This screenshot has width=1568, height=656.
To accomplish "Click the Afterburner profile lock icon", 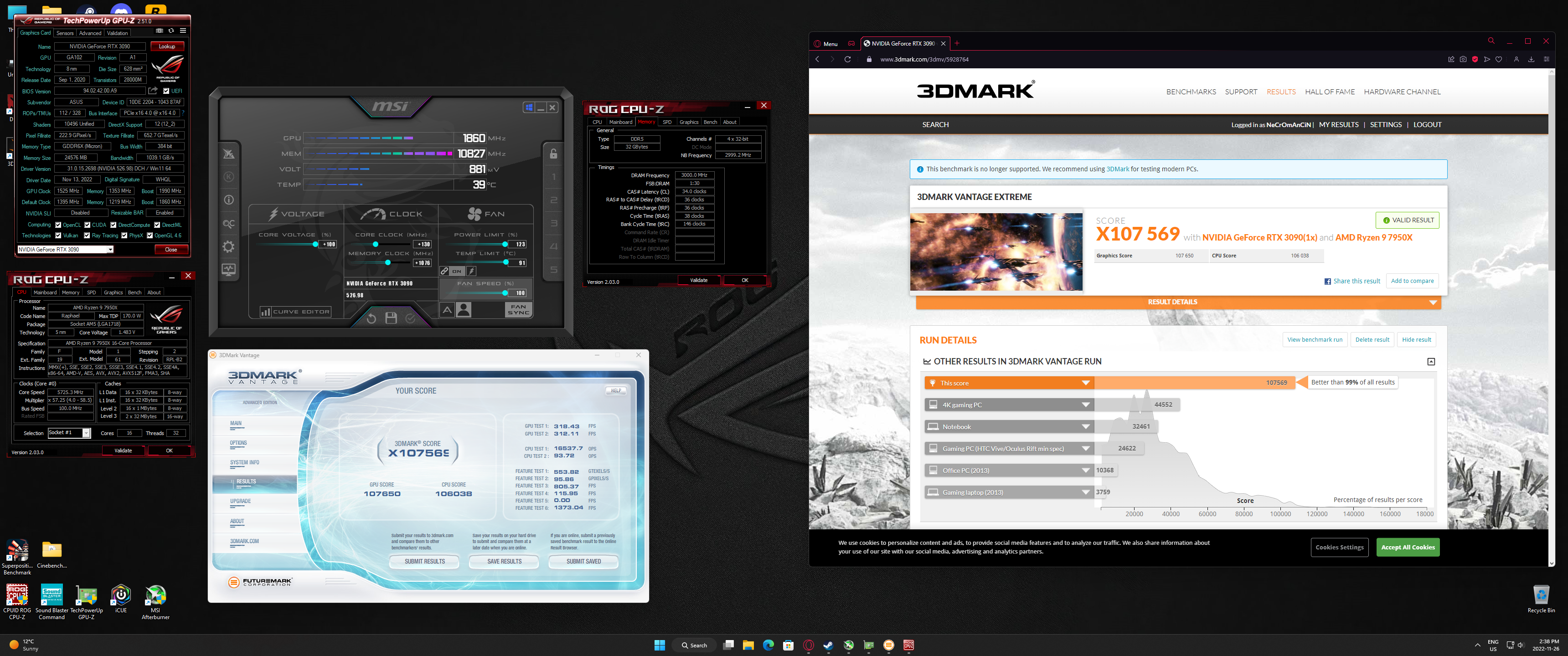I will (x=553, y=154).
